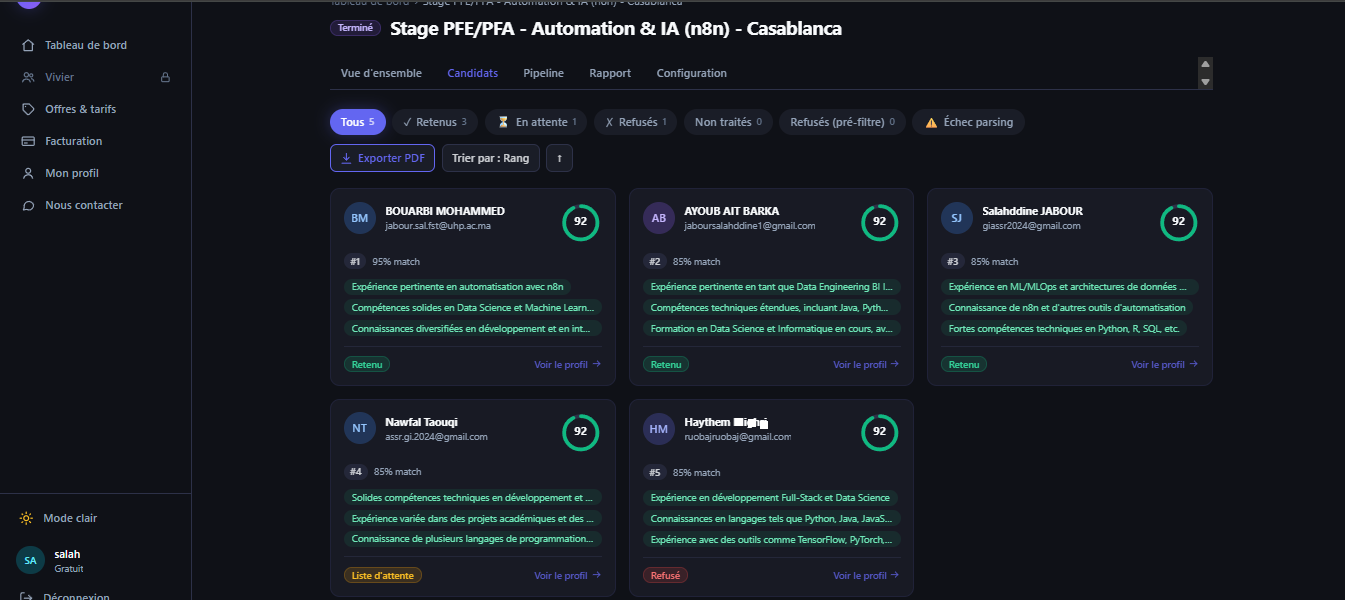This screenshot has height=600, width=1345.
Task: Click the download icon on Exporter PDF
Action: (x=346, y=158)
